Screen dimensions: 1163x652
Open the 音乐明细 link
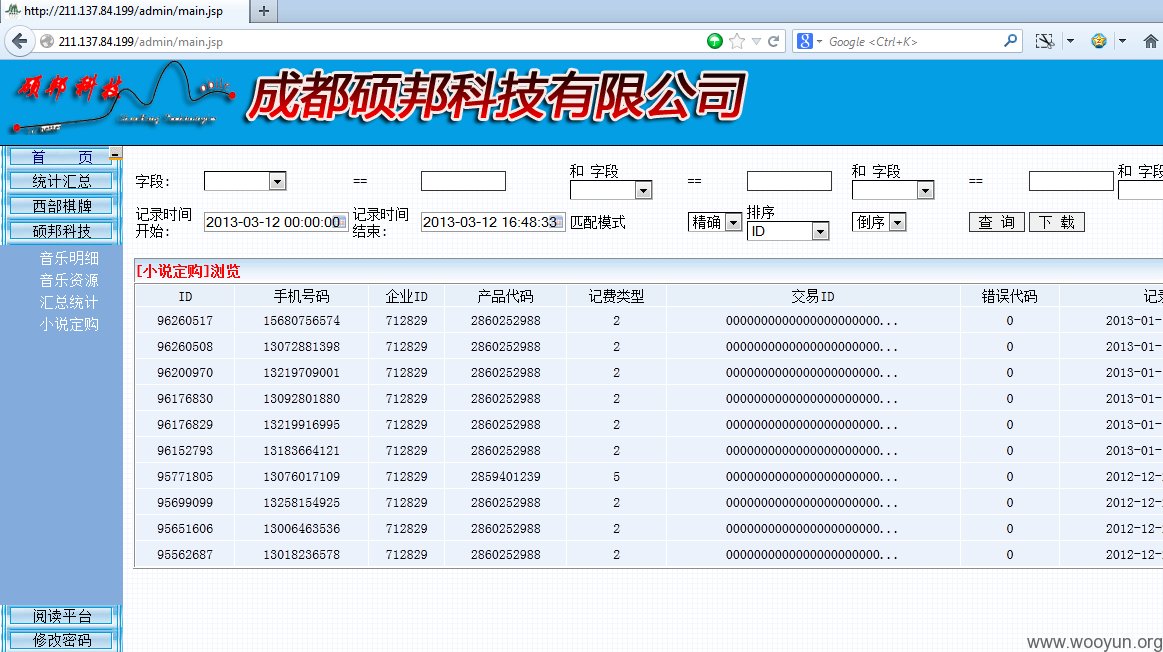tap(69, 258)
